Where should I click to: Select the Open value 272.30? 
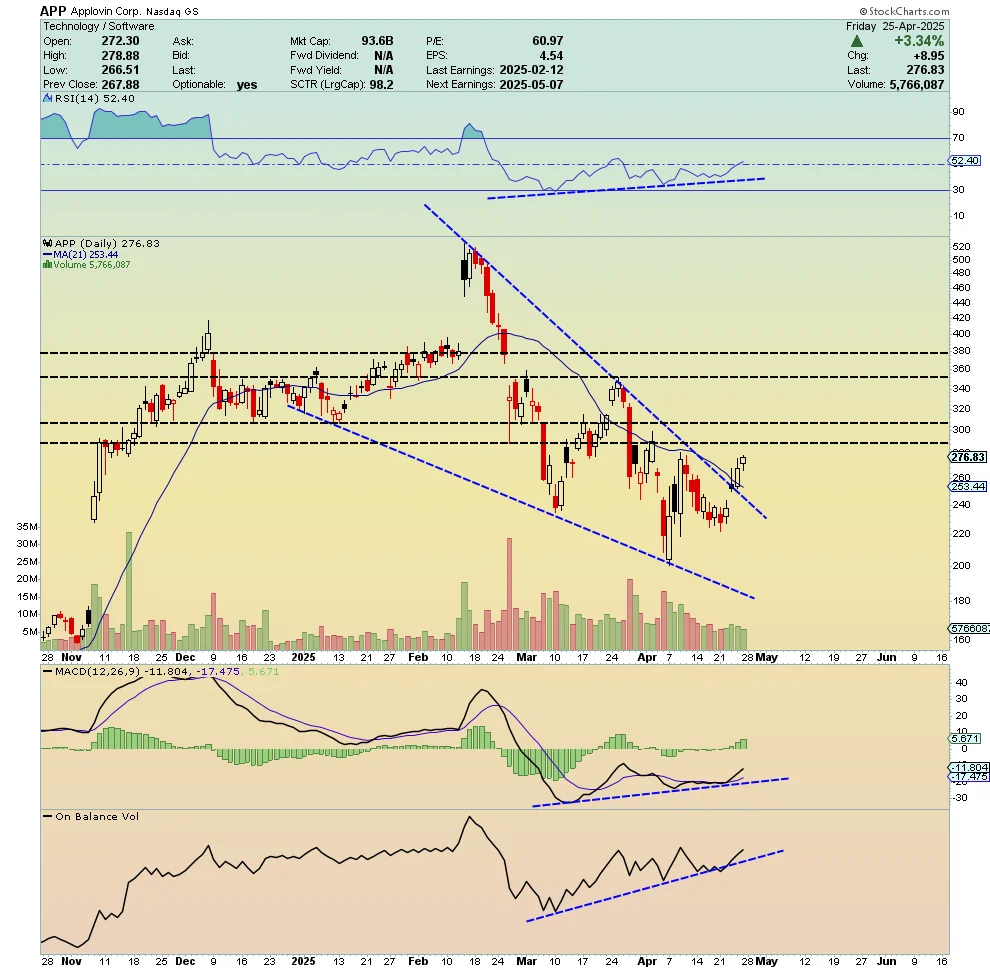[x=121, y=41]
